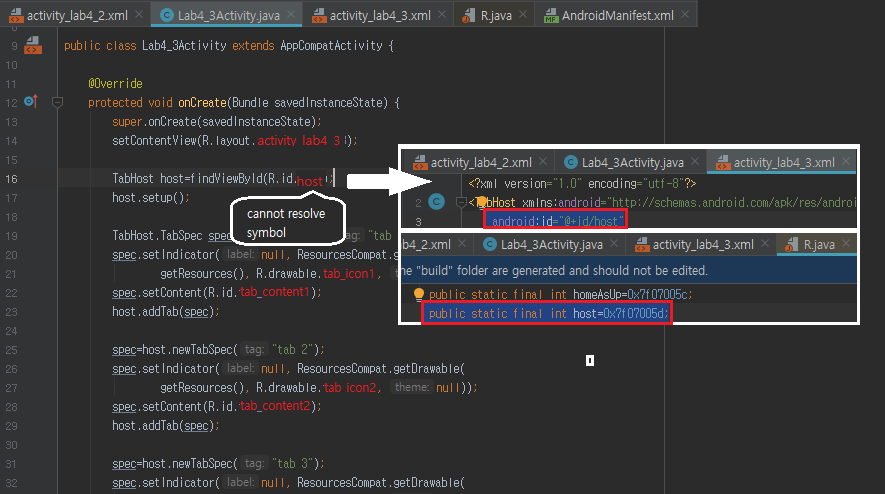Close the R.java tab
Image resolution: width=885 pixels, height=494 pixels.
[523, 15]
